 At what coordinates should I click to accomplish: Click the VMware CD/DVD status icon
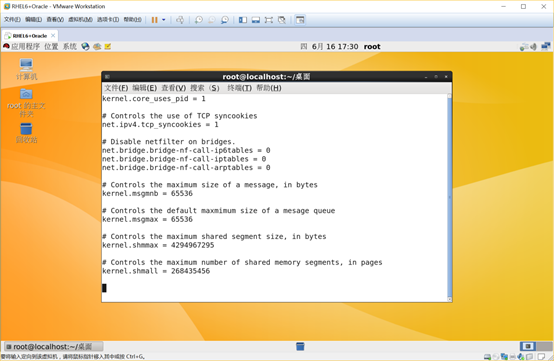click(496, 357)
